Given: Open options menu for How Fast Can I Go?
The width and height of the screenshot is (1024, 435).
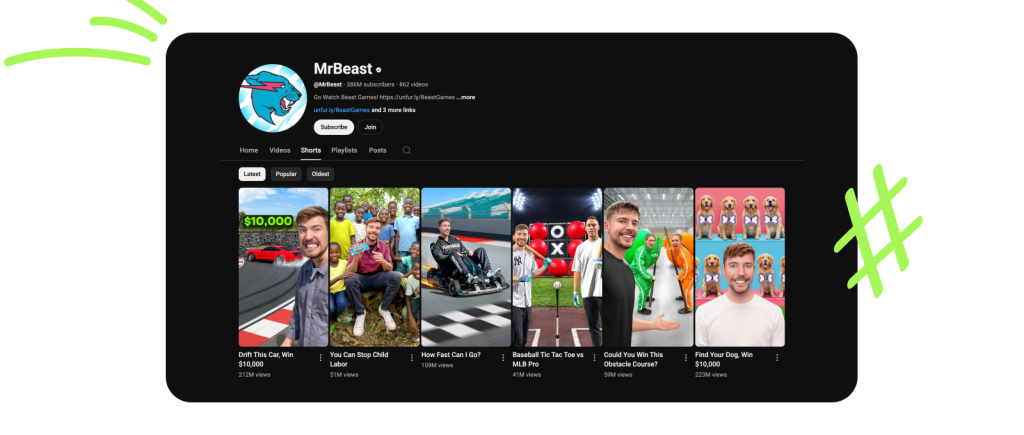Looking at the screenshot, I should 504,357.
